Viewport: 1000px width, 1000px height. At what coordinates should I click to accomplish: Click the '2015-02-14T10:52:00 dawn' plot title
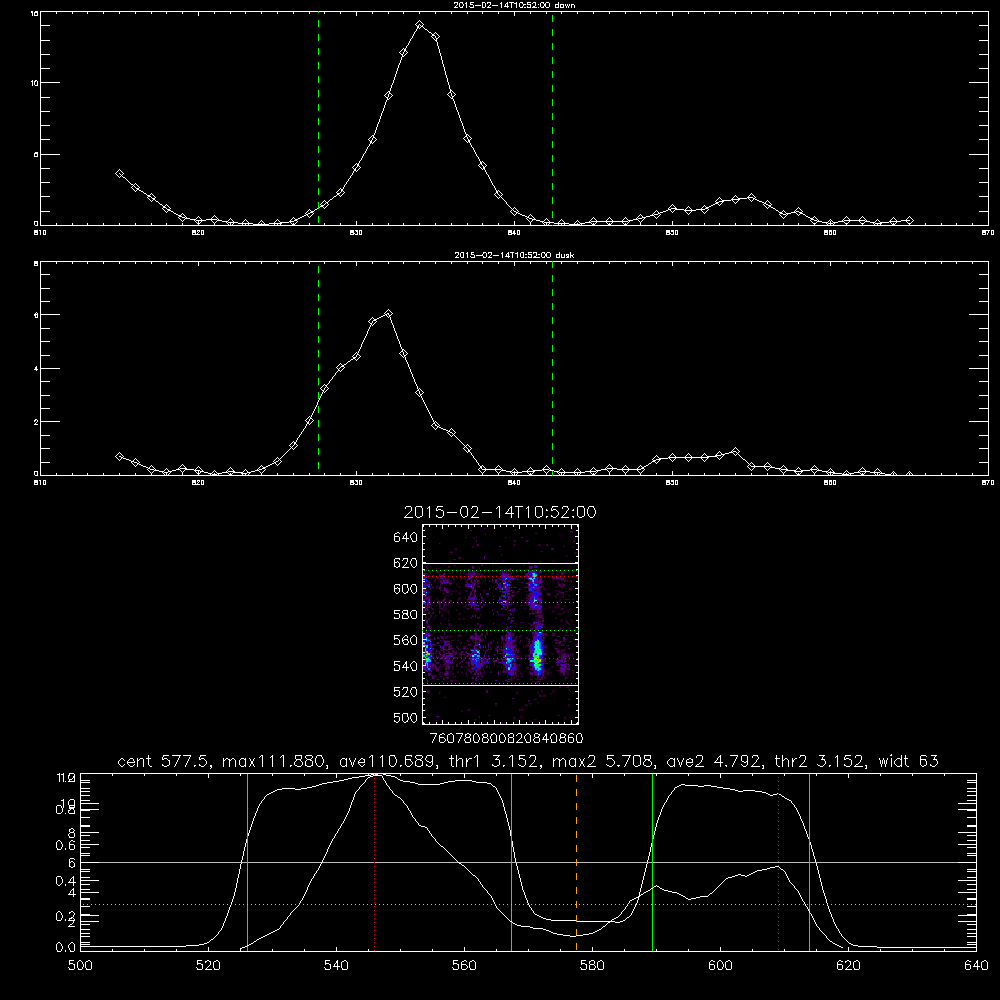click(514, 5)
